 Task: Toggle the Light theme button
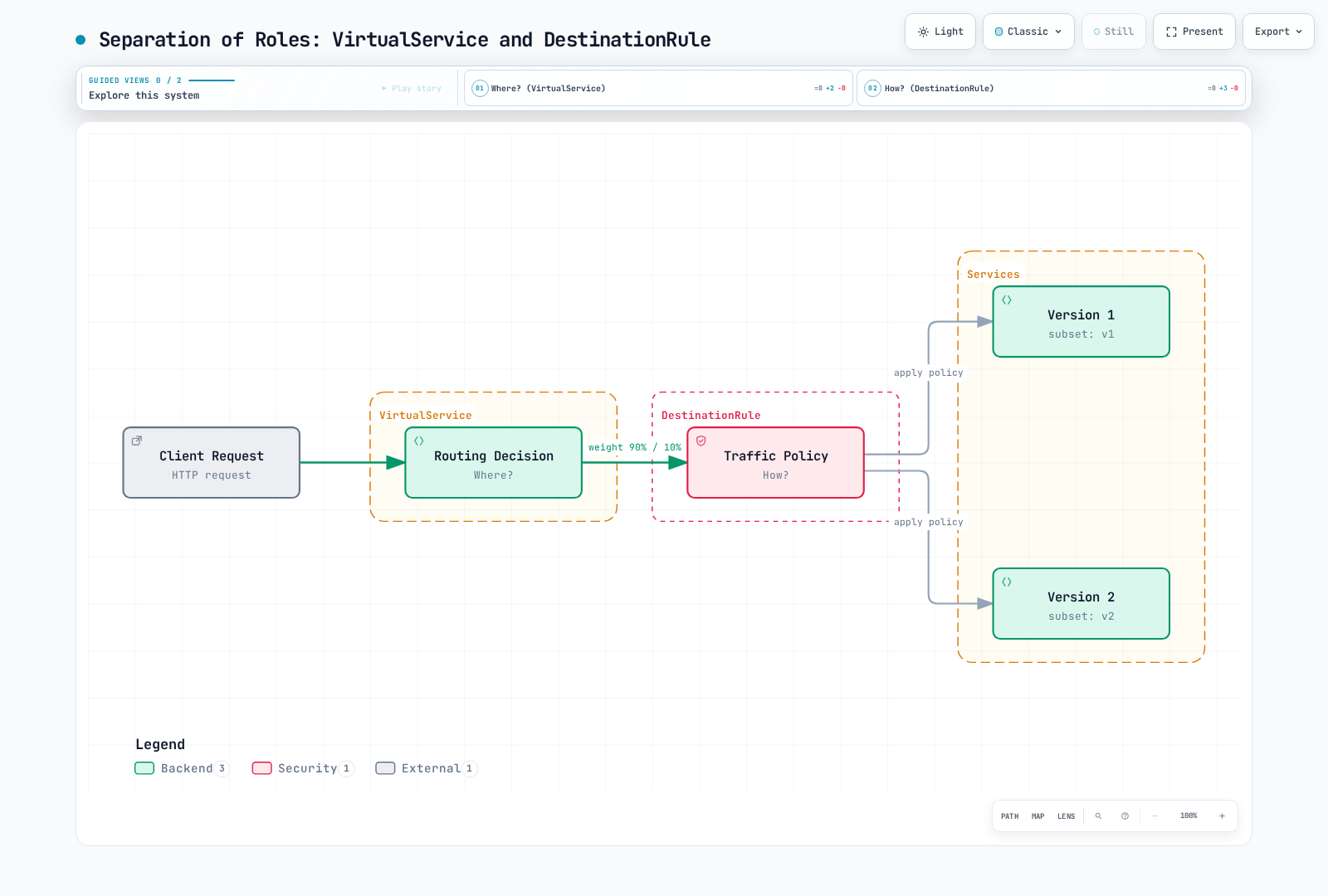(940, 32)
